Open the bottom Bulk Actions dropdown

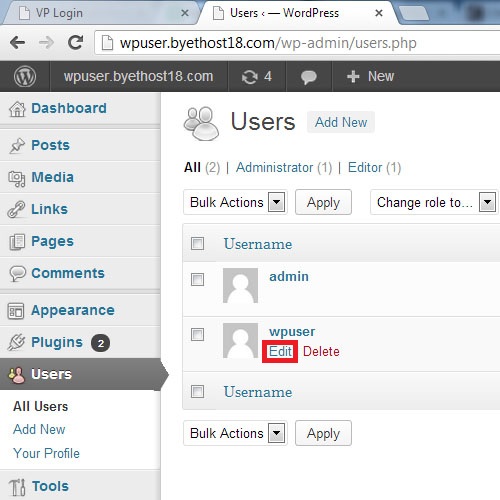(x=235, y=433)
